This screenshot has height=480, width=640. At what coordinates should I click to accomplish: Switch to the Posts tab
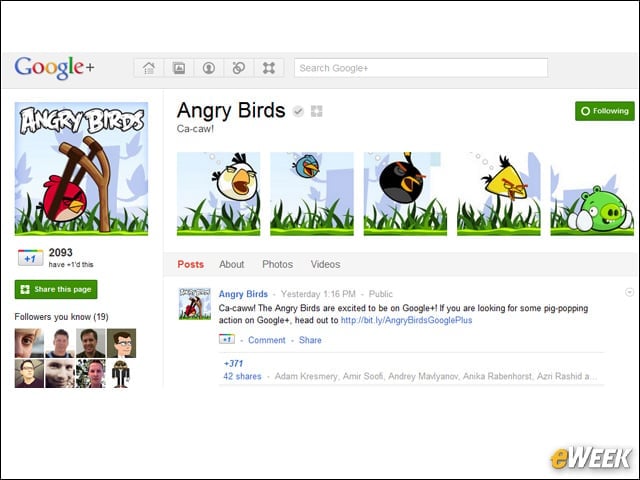coord(191,264)
